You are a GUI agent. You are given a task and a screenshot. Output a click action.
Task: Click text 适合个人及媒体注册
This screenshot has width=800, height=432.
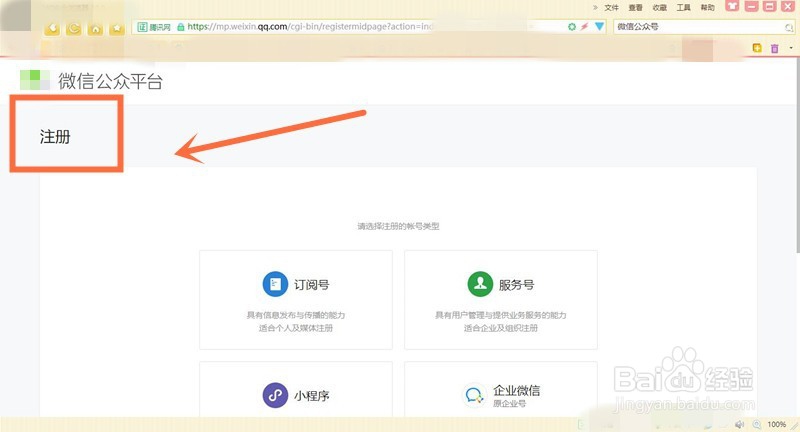point(296,328)
